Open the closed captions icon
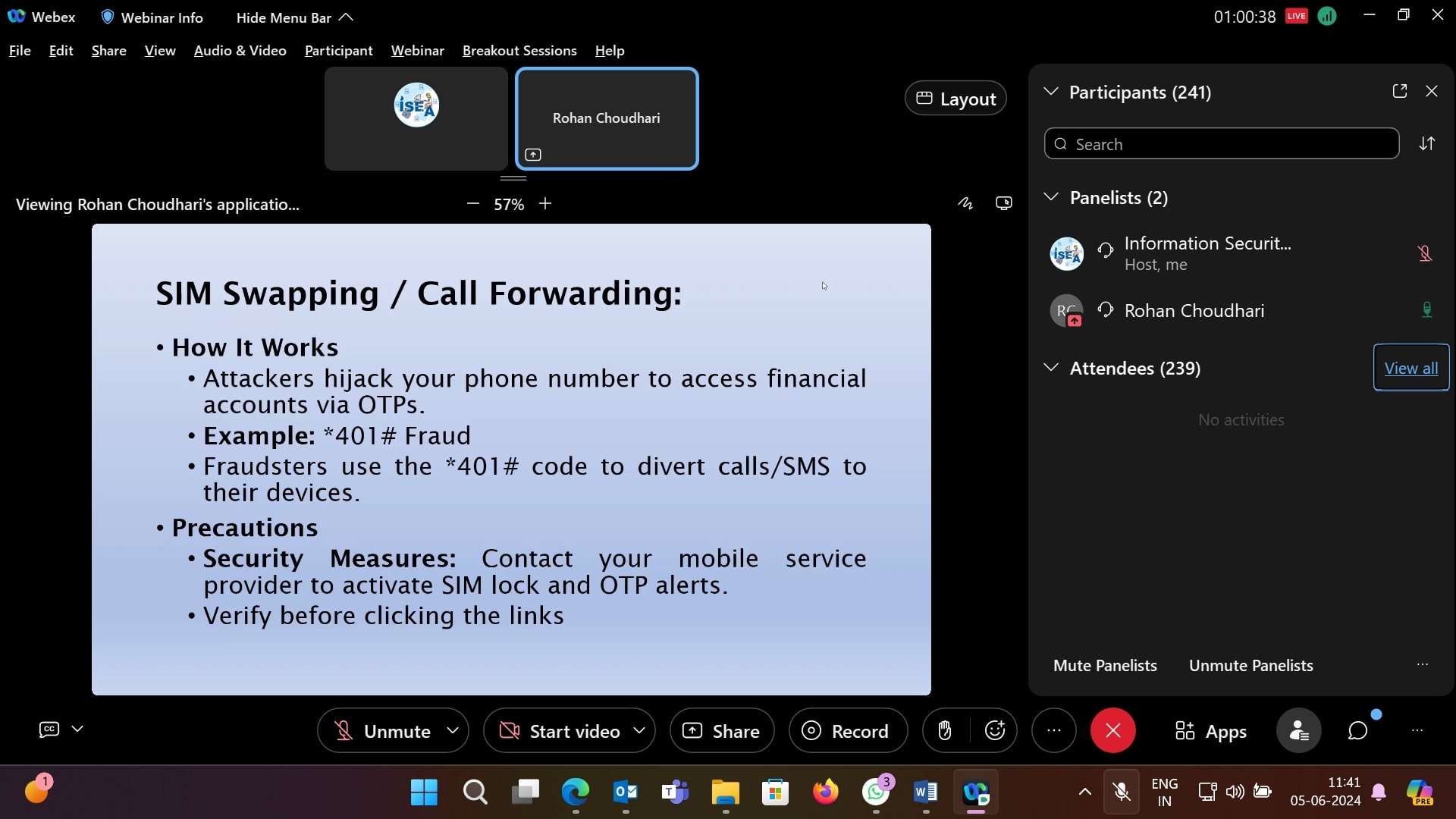Screen dimensions: 1456x819 pyautogui.click(x=49, y=730)
